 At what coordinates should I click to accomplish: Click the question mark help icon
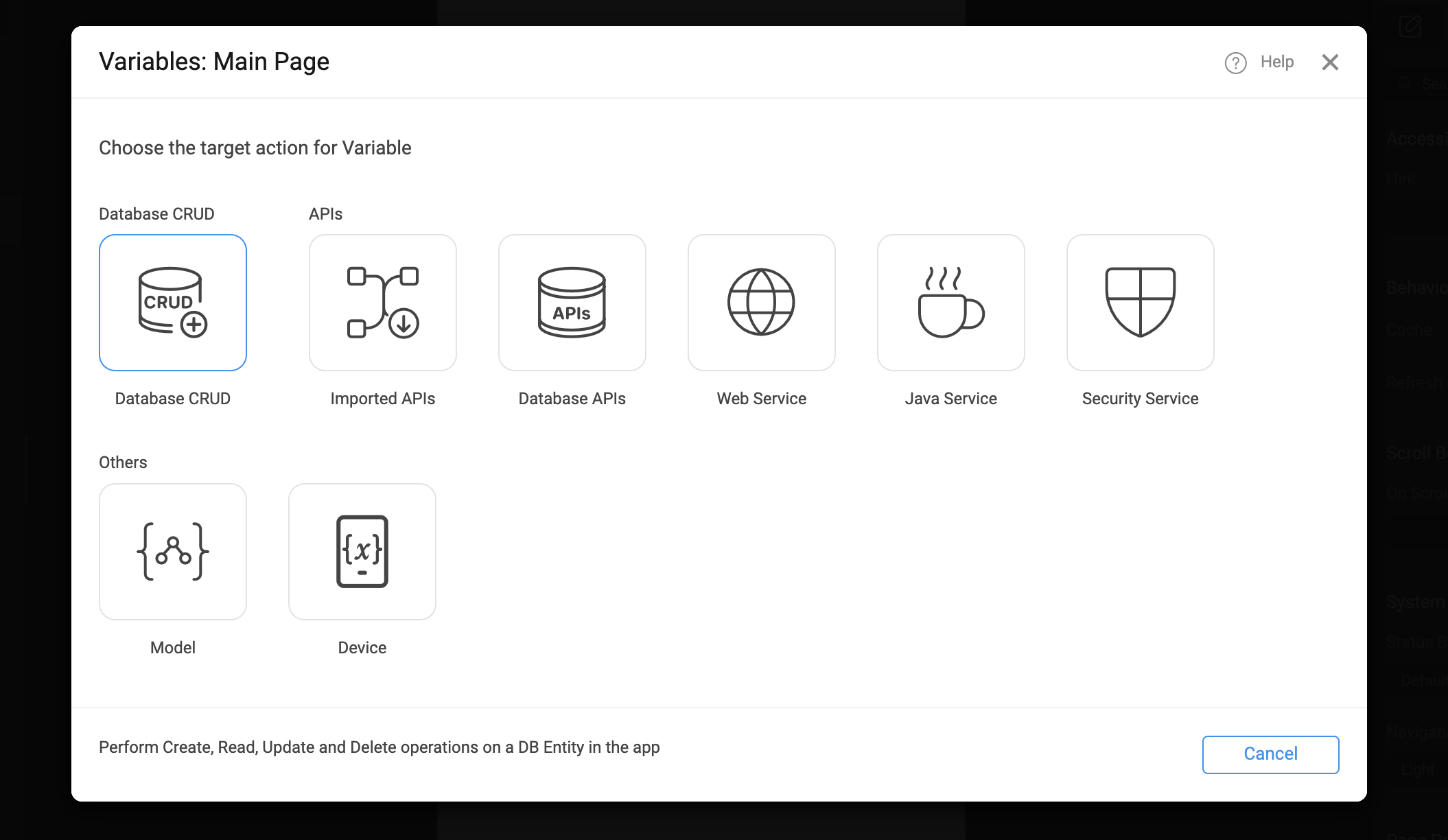(x=1235, y=62)
